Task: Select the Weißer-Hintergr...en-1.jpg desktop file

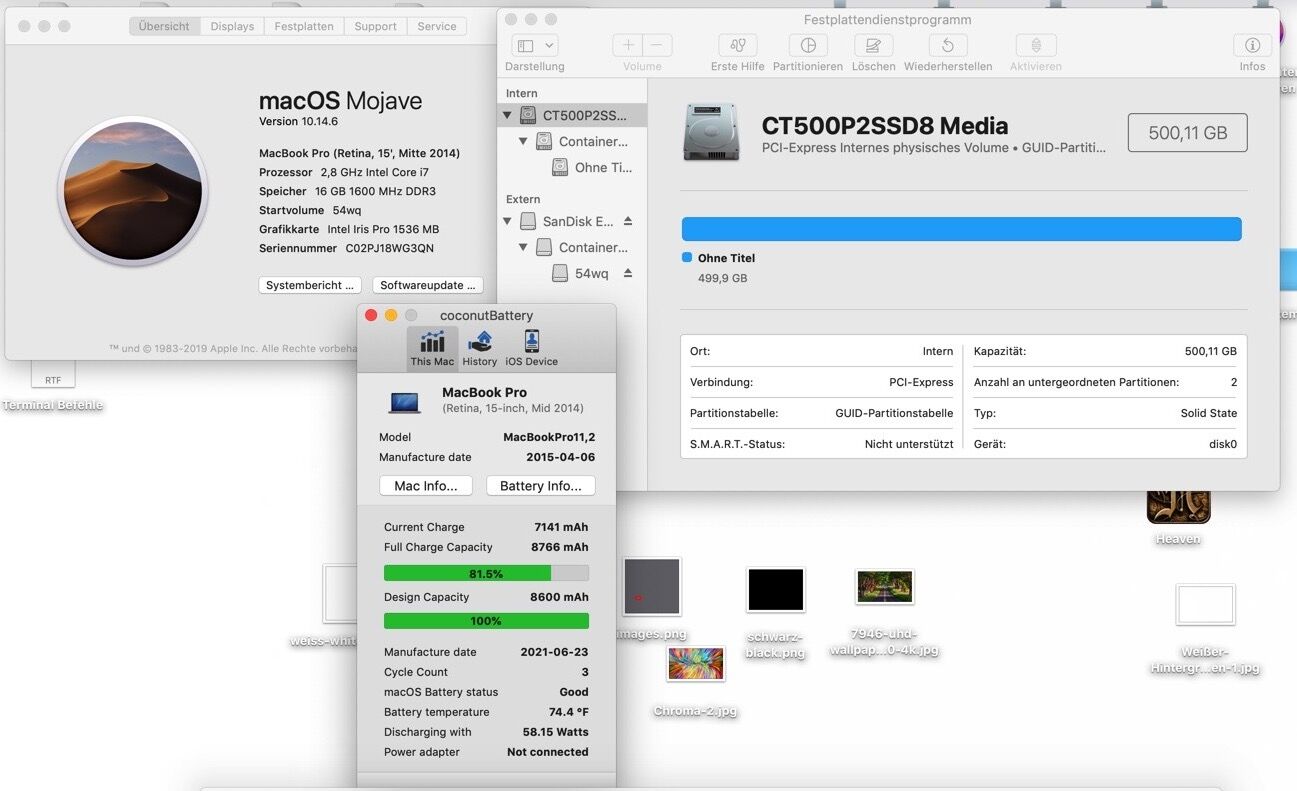Action: [x=1205, y=605]
